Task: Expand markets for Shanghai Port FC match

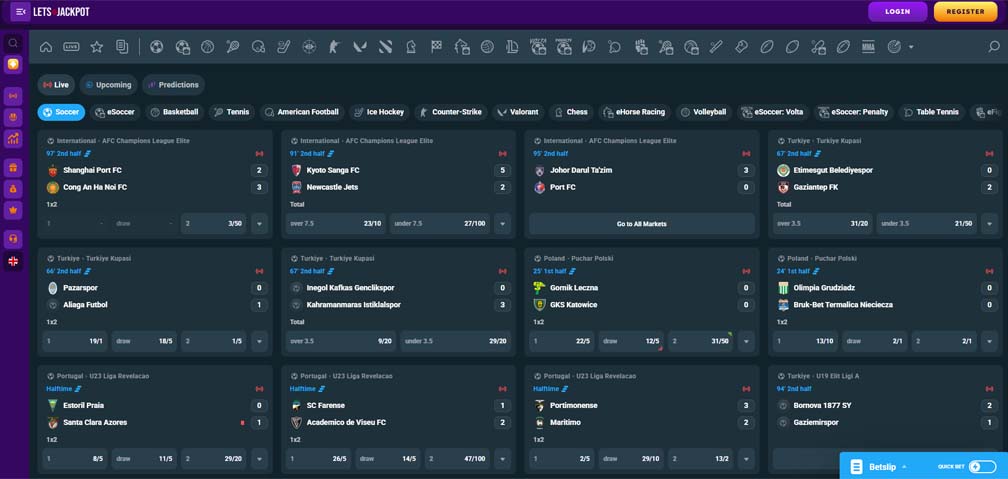Action: pos(260,224)
